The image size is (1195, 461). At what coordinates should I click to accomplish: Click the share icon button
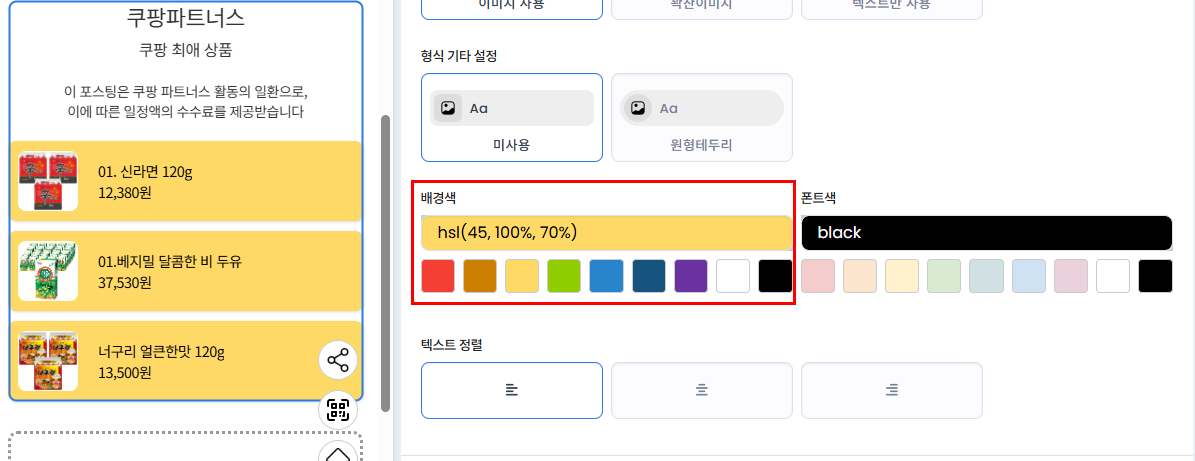pyautogui.click(x=338, y=360)
